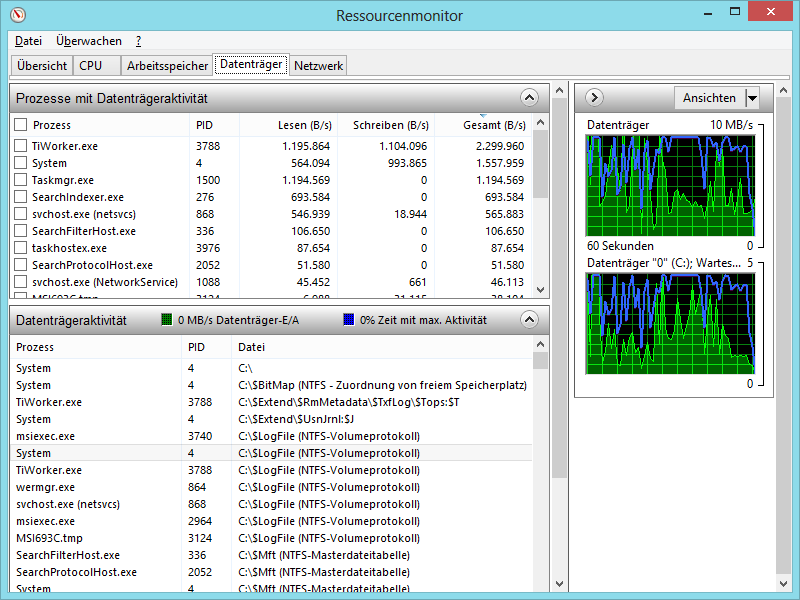The width and height of the screenshot is (800, 600).
Task: Select all processes via header checkbox
Action: pyautogui.click(x=20, y=124)
